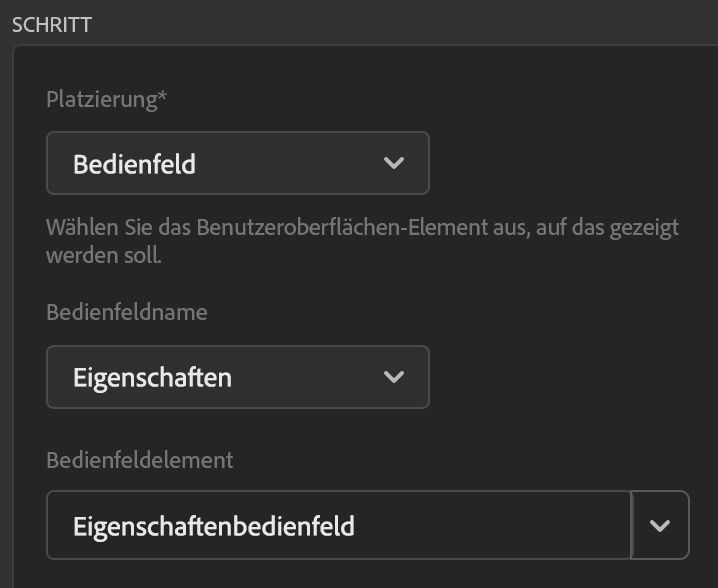Click the Bedienfeldname field label
Image resolution: width=718 pixels, height=588 pixels.
point(127,312)
